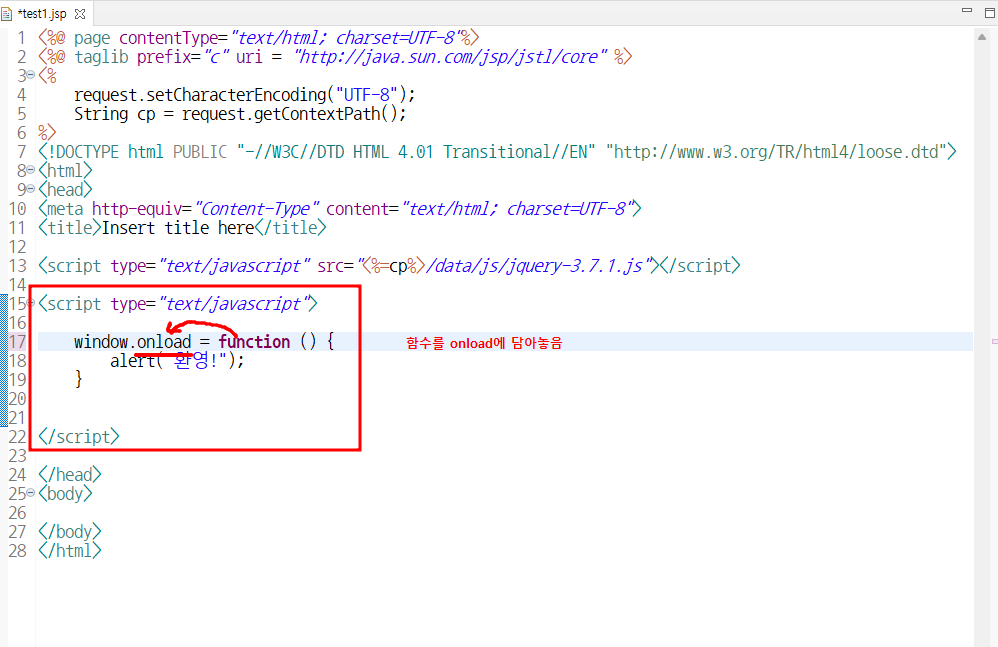Viewport: 998px width, 647px height.
Task: Click the 'function' keyword on line 17
Action: tap(254, 342)
